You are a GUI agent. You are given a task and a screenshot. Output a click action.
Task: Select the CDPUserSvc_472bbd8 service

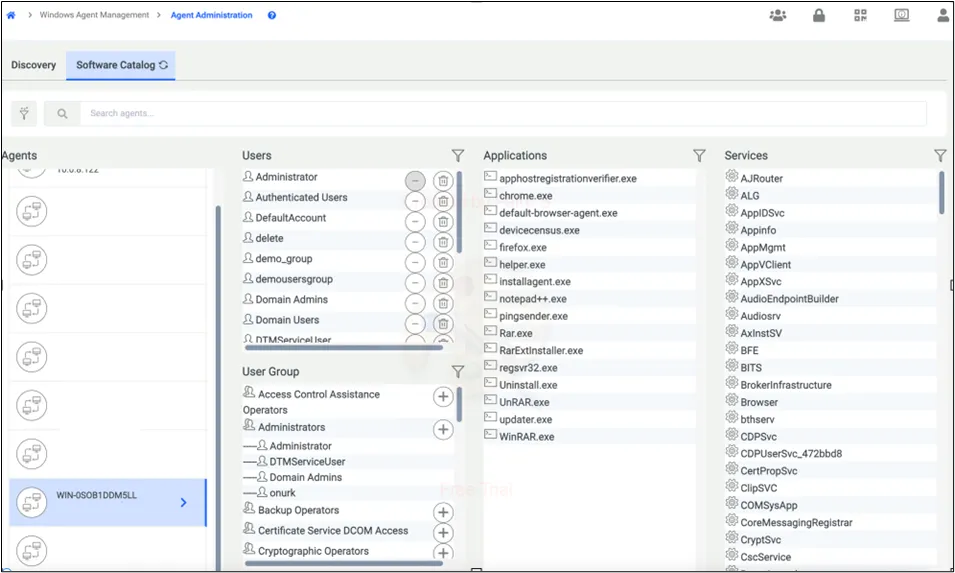[x=792, y=454]
